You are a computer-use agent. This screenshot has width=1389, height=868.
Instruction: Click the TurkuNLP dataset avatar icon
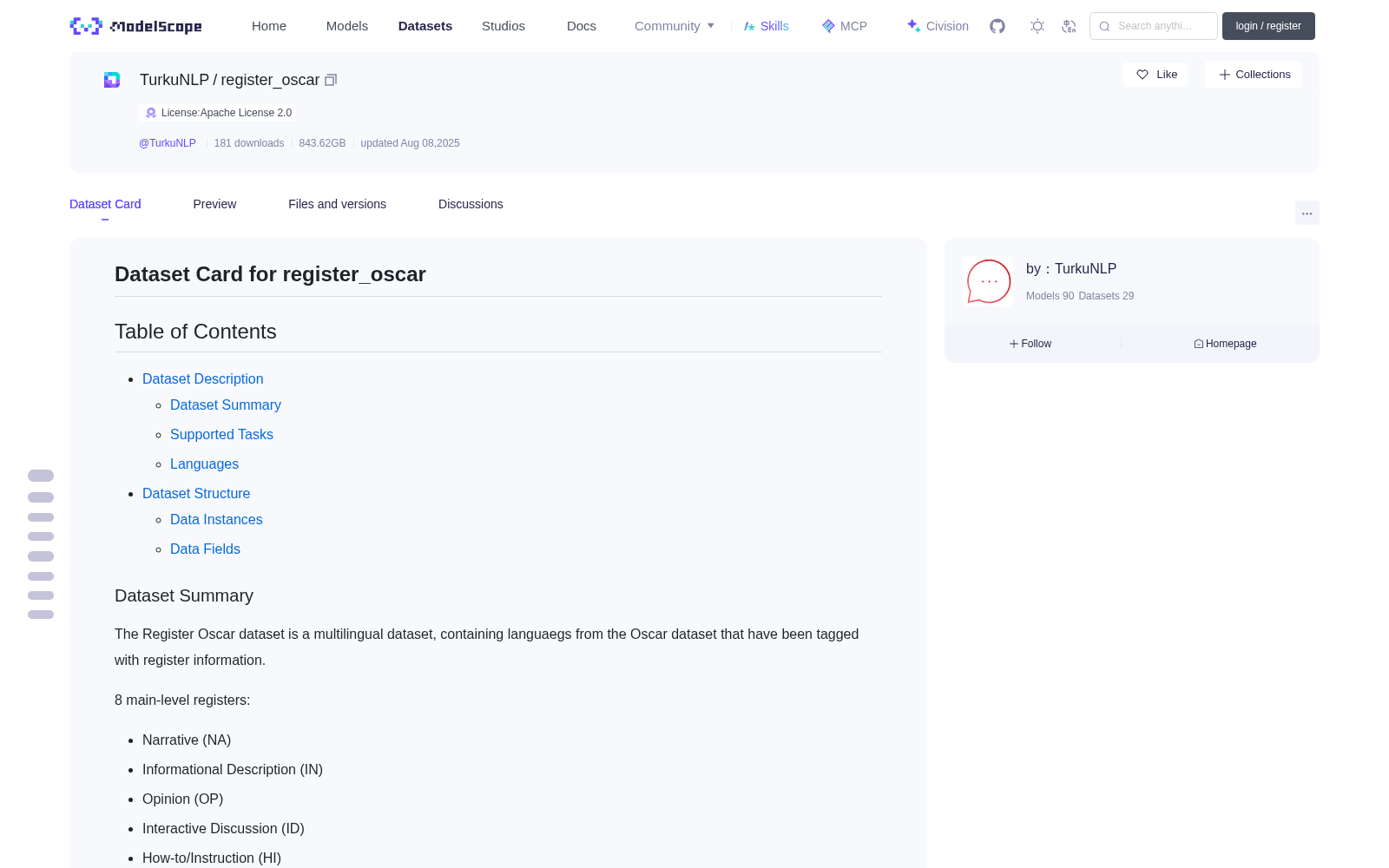point(112,80)
